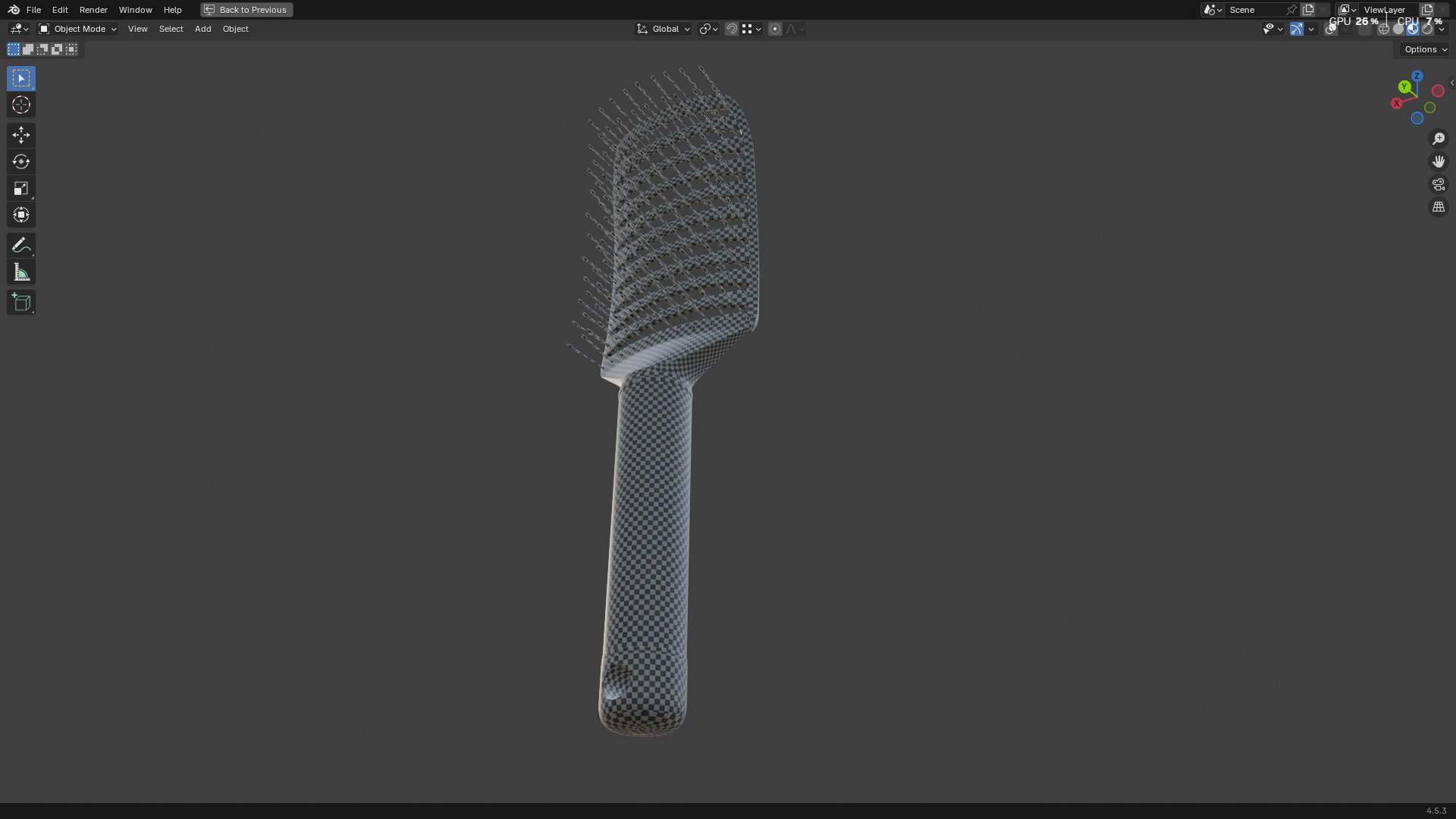Viewport: 1456px width, 819px height.
Task: Select the Select Box tool
Action: (20, 79)
